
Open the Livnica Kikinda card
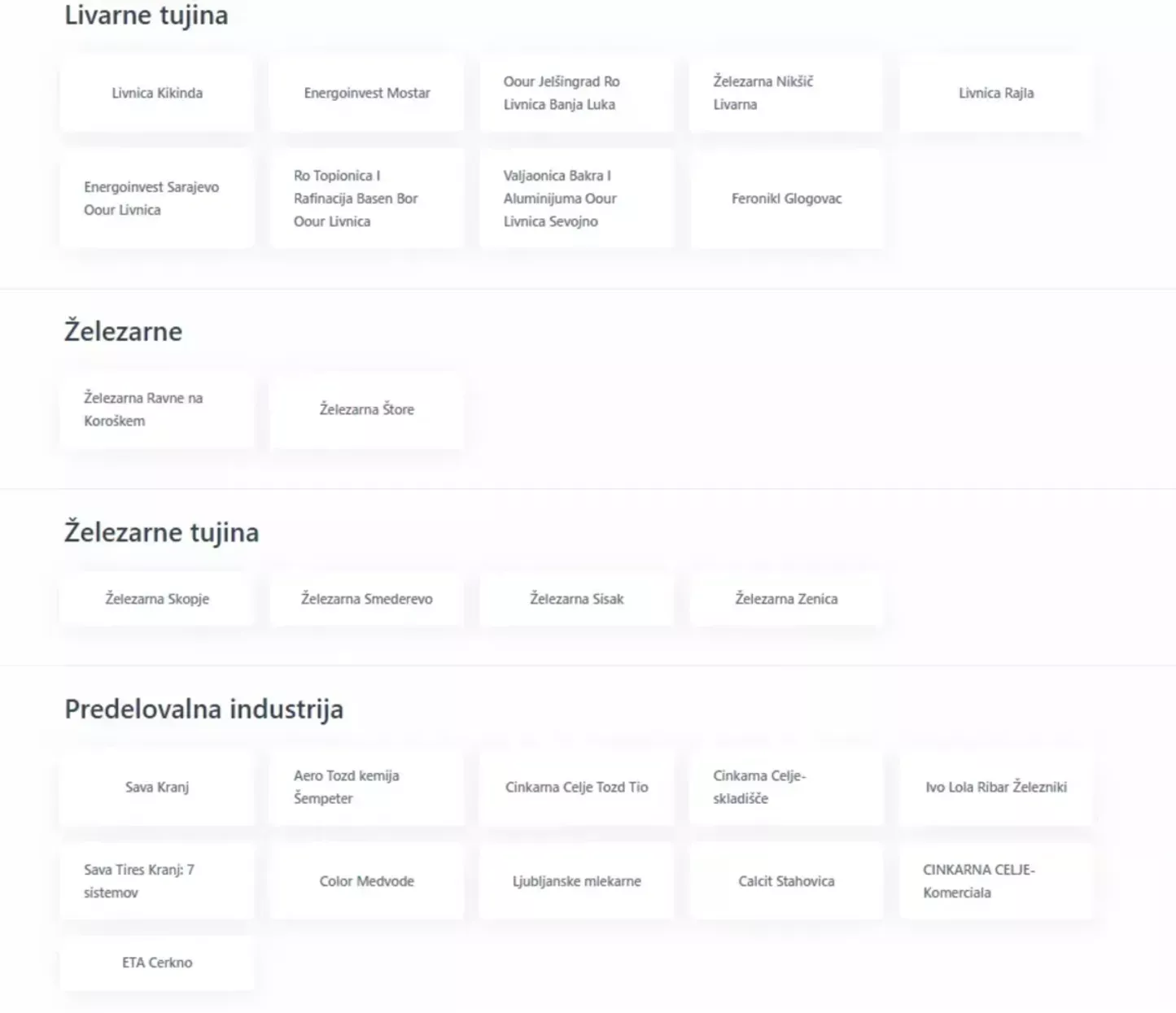pos(157,93)
